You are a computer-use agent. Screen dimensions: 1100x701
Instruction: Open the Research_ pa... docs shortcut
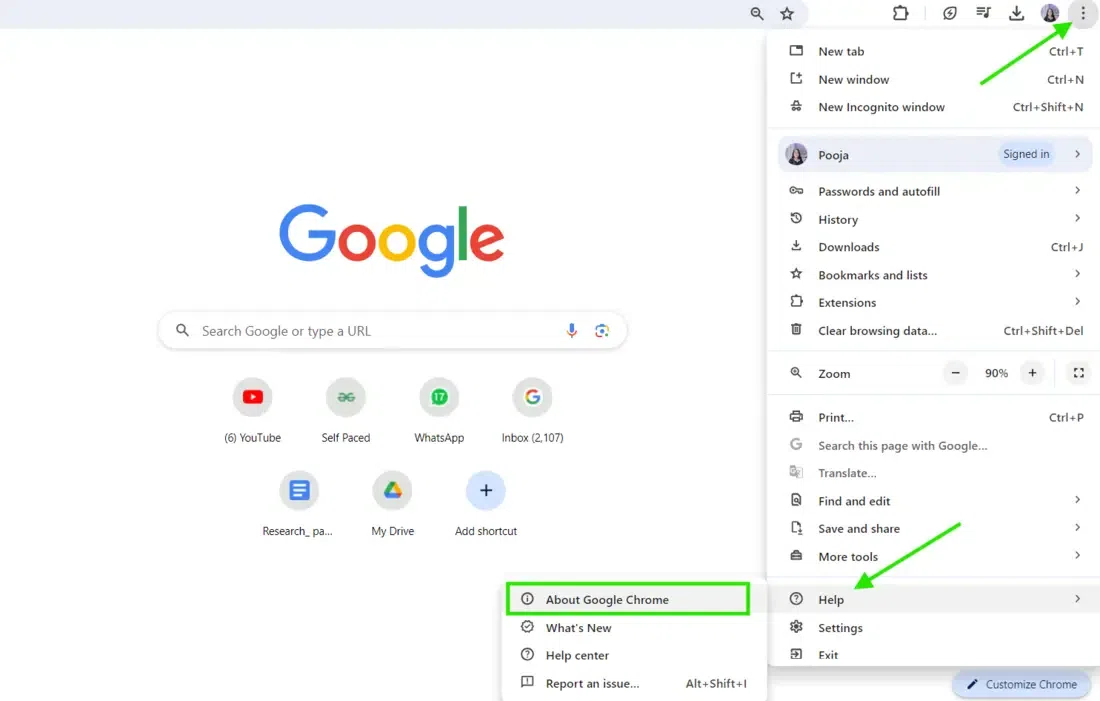(299, 505)
